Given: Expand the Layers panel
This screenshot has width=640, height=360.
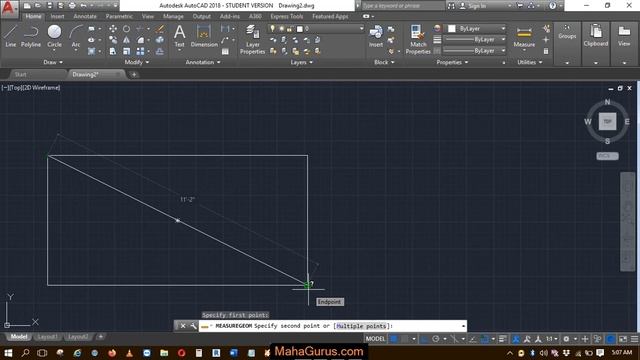Looking at the screenshot, I should tap(302, 62).
